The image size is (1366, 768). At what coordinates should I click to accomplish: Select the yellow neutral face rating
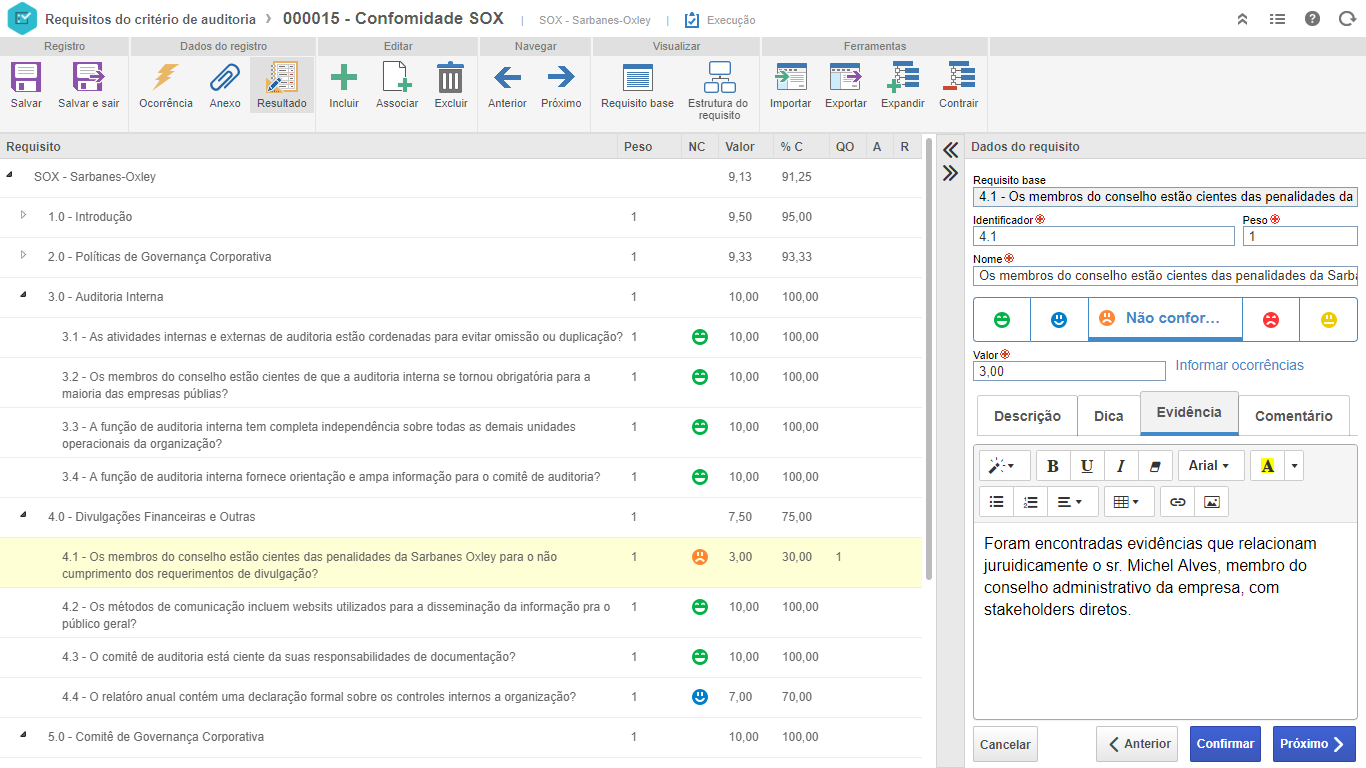(x=1328, y=320)
